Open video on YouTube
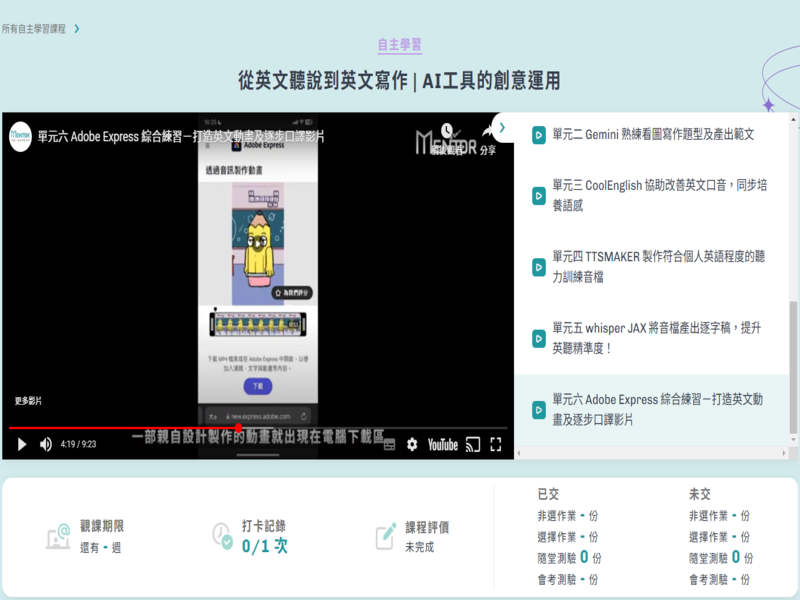 coord(442,444)
